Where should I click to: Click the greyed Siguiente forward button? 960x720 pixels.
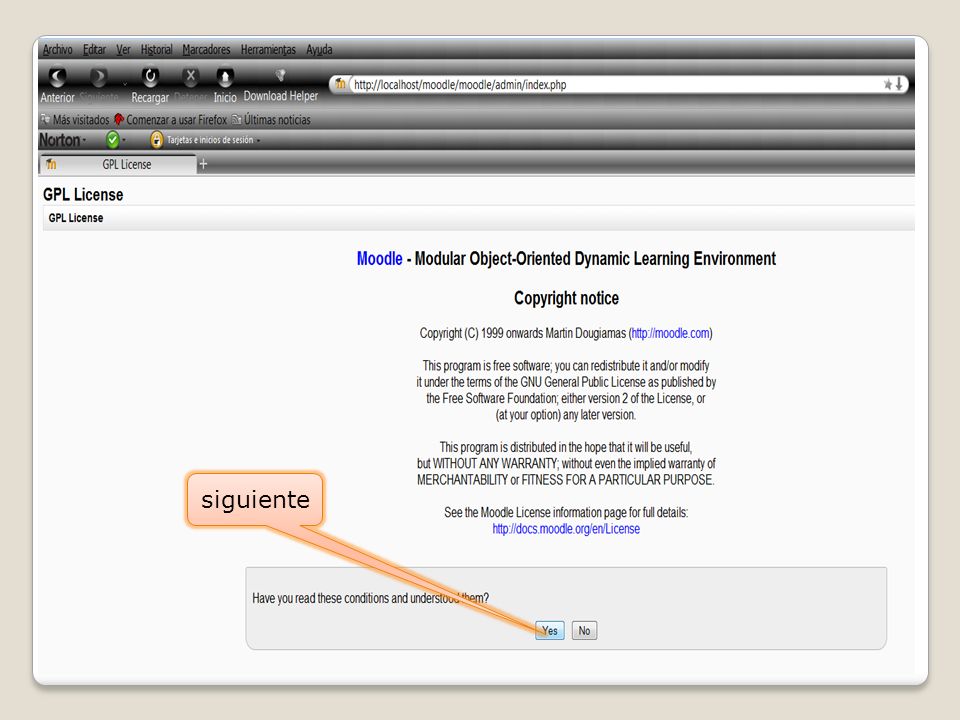pyautogui.click(x=99, y=84)
